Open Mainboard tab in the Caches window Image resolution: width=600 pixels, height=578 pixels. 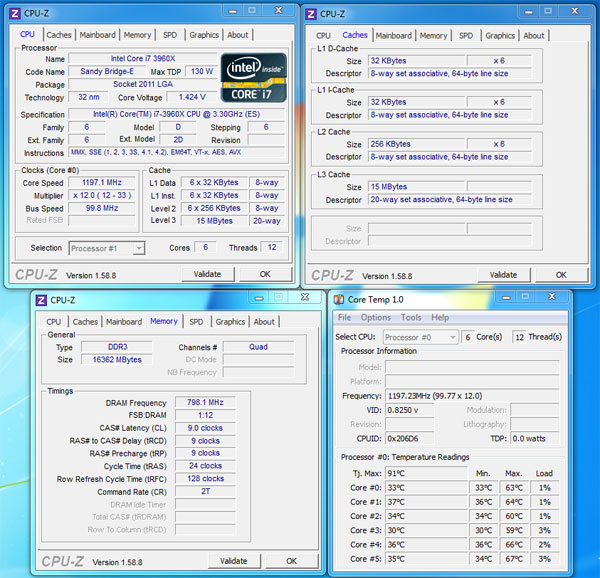(394, 36)
